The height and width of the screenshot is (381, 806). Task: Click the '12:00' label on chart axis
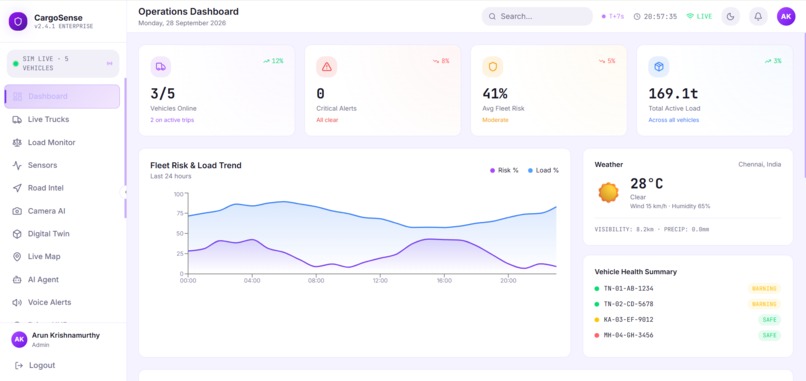click(x=380, y=281)
